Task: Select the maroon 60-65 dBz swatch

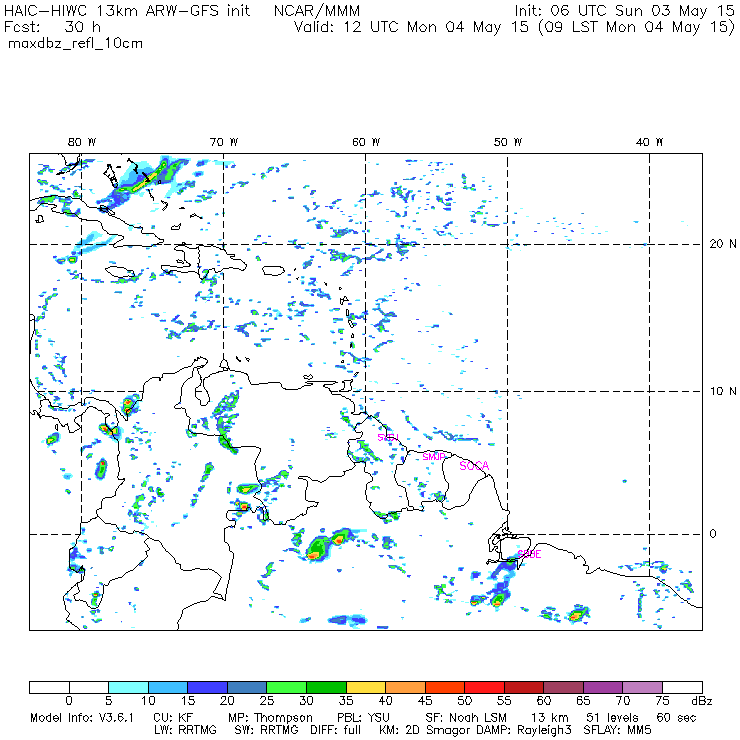Action: pyautogui.click(x=563, y=687)
